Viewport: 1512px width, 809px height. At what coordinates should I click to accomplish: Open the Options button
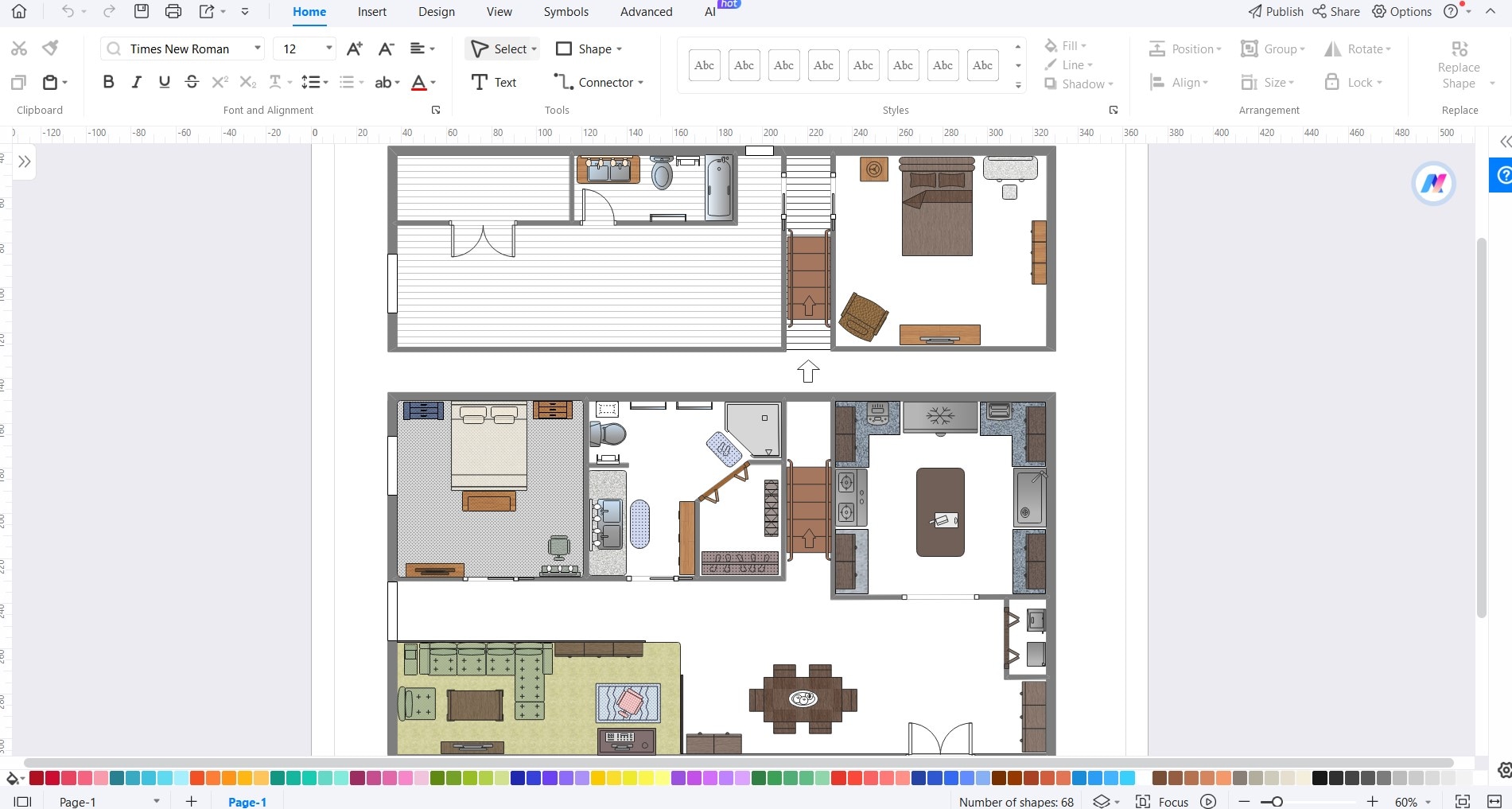pos(1402,11)
